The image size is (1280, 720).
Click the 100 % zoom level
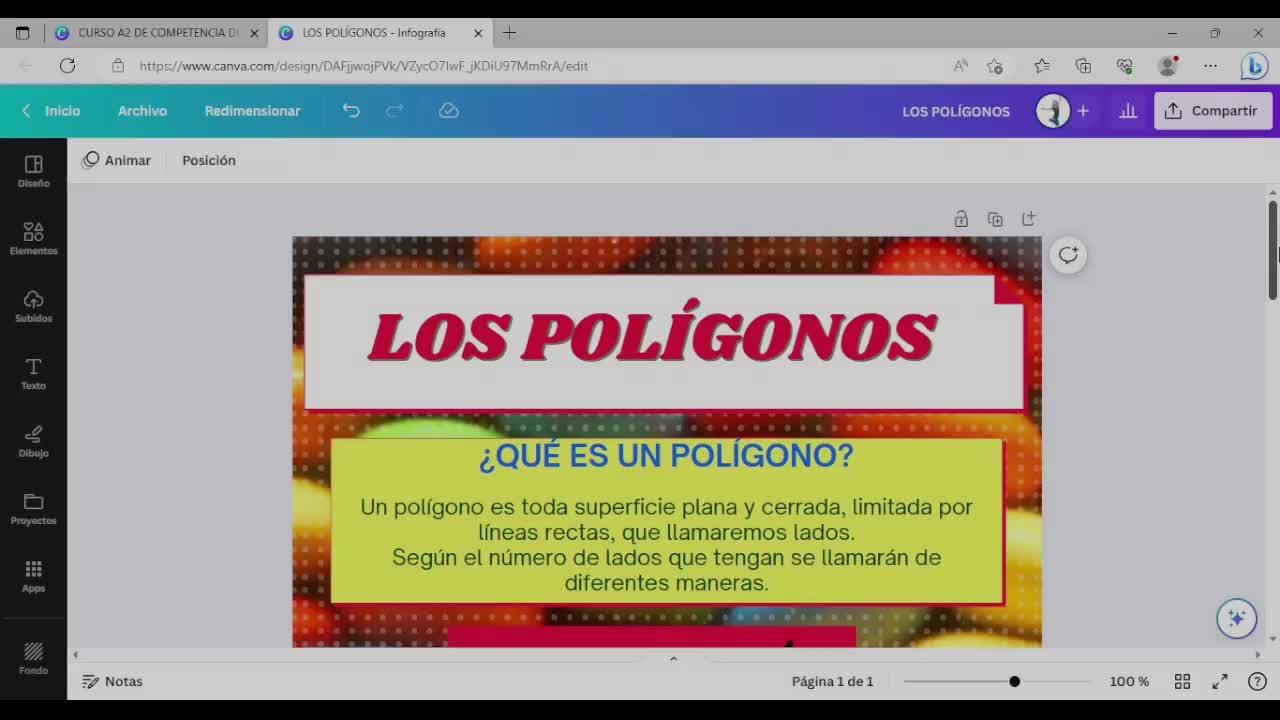coord(1129,681)
